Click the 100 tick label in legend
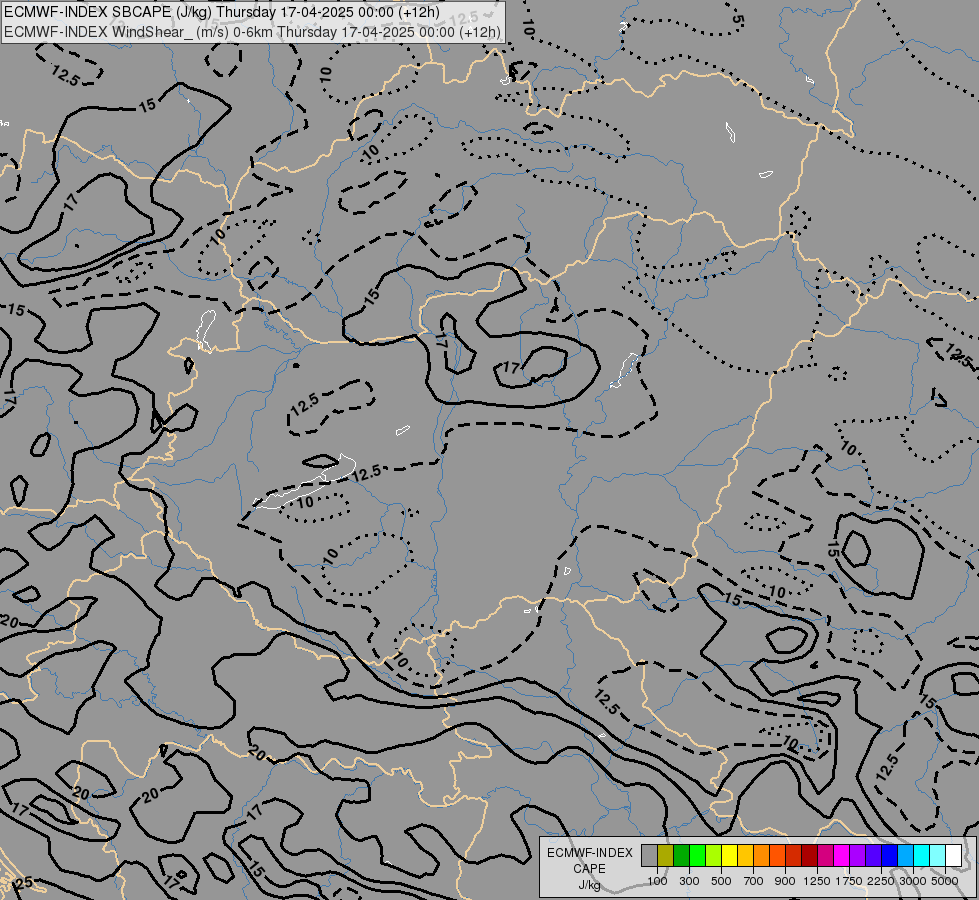Viewport: 979px width, 900px height. click(x=657, y=881)
